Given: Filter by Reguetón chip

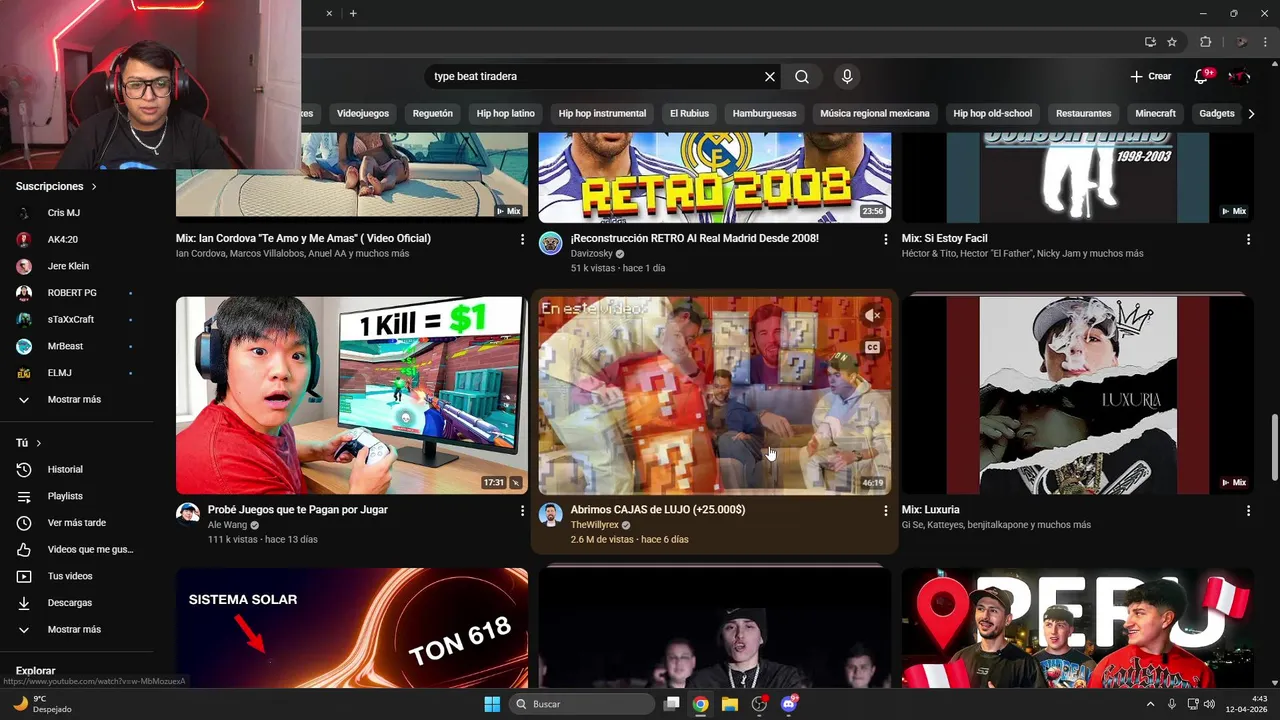Looking at the screenshot, I should [x=433, y=114].
